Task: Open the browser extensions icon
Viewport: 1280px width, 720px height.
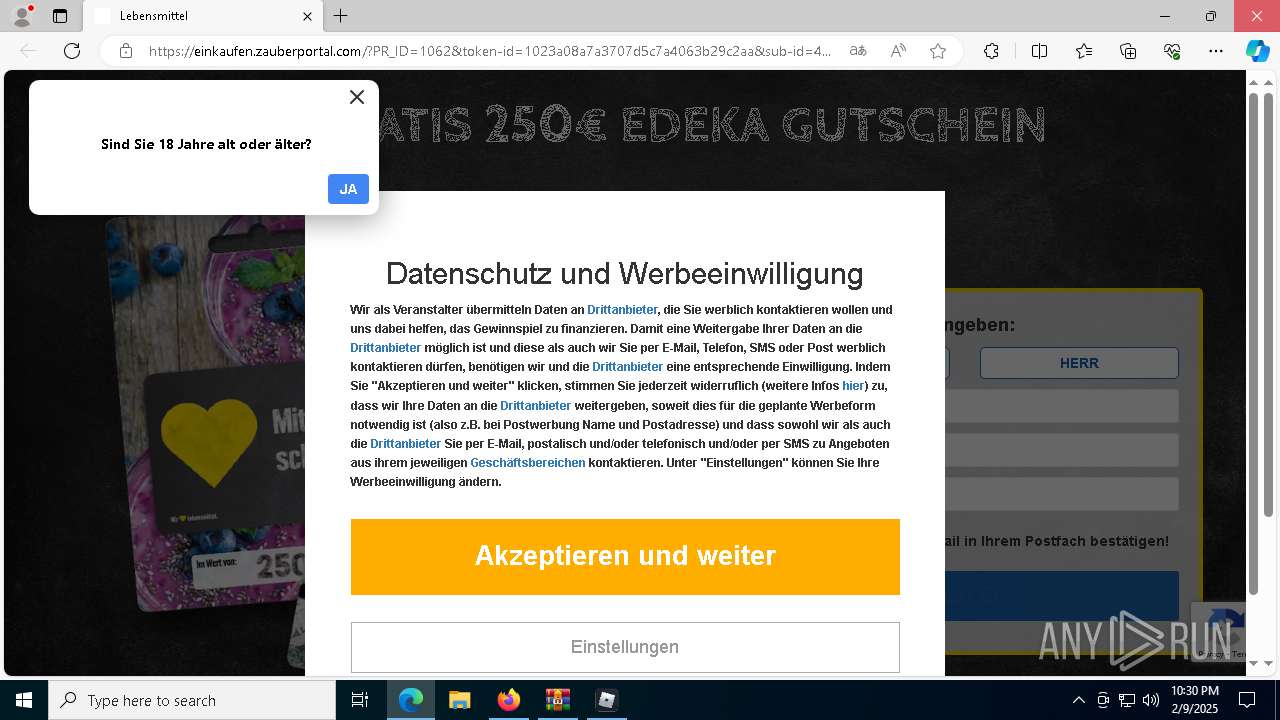Action: (991, 51)
